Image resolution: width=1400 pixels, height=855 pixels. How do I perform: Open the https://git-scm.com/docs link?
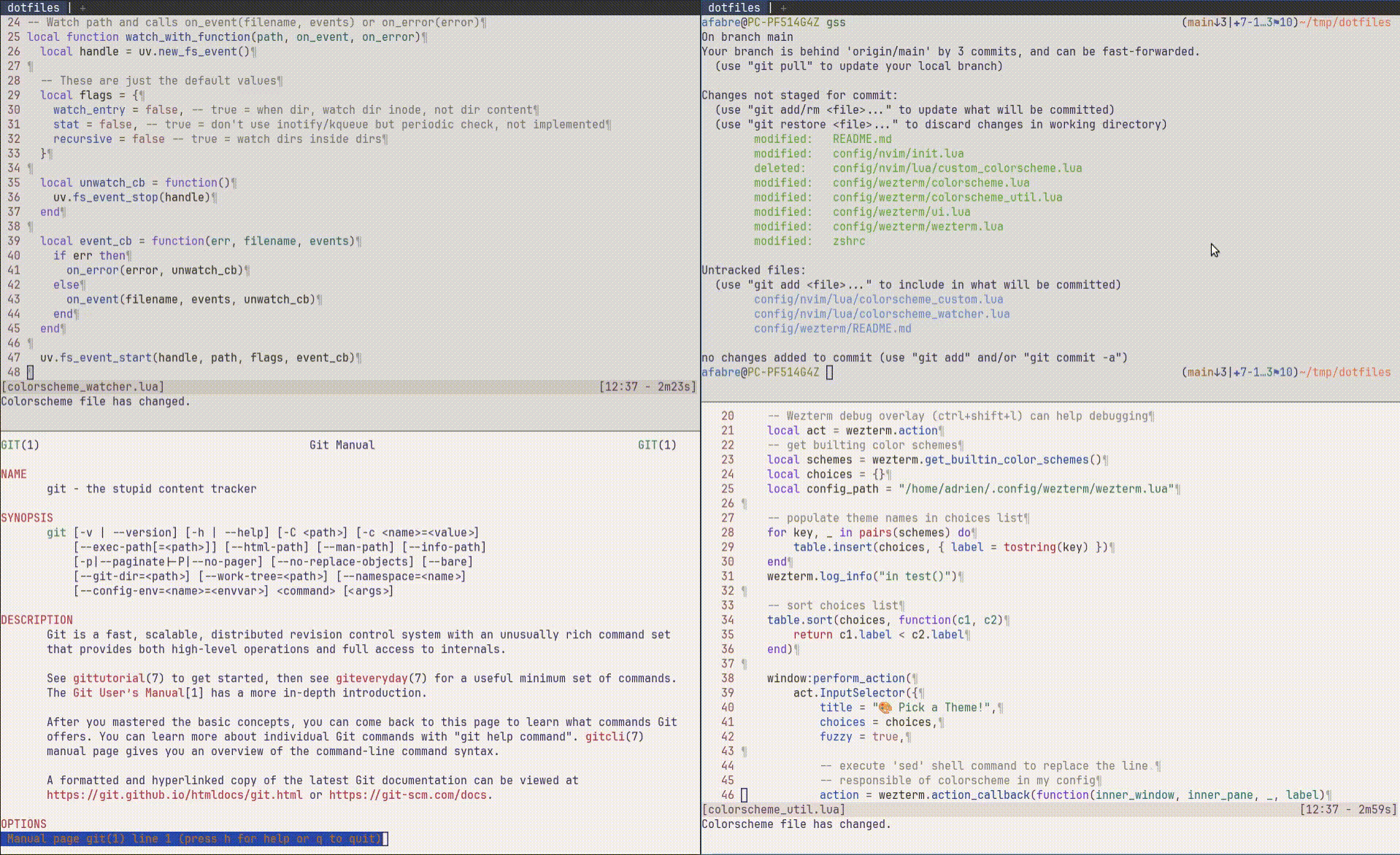[409, 795]
